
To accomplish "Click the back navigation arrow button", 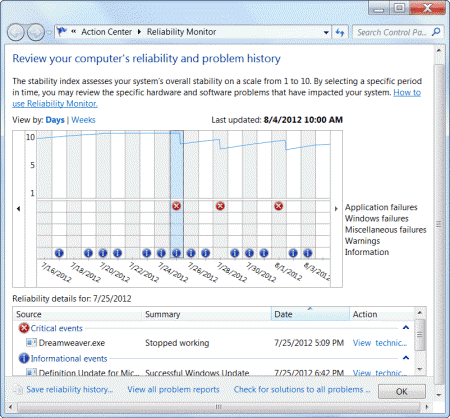I will click(16, 32).
